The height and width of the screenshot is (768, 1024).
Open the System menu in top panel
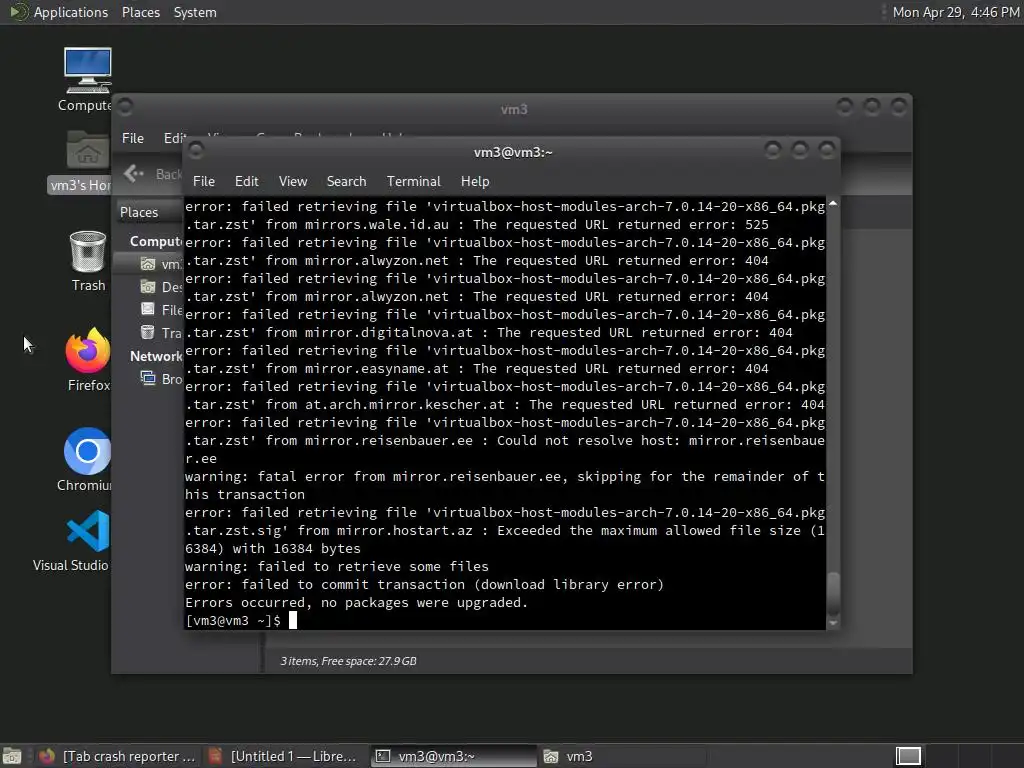(195, 12)
